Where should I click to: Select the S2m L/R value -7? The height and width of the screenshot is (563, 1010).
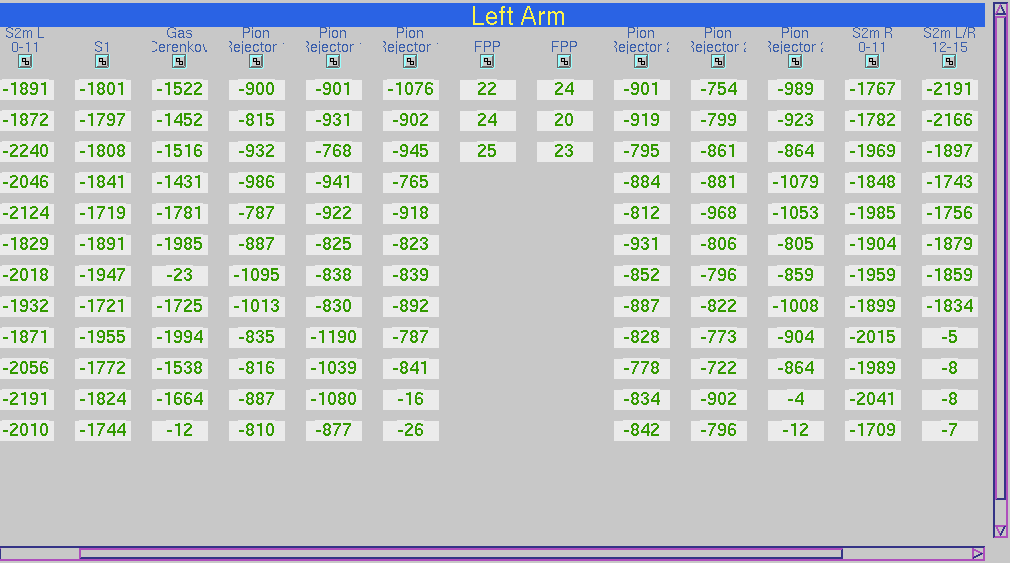(x=949, y=430)
